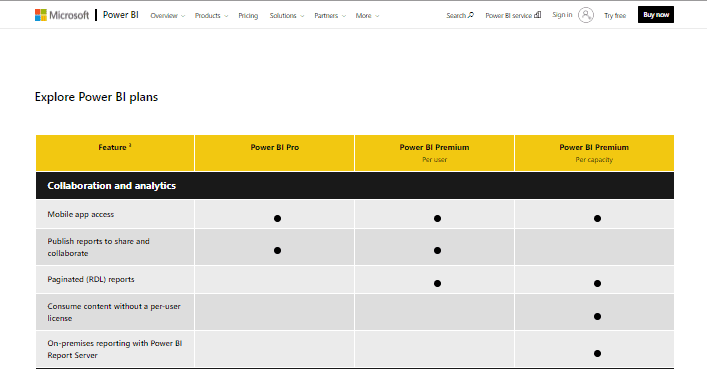
Task: Click the Power BI brand link
Action: click(120, 15)
